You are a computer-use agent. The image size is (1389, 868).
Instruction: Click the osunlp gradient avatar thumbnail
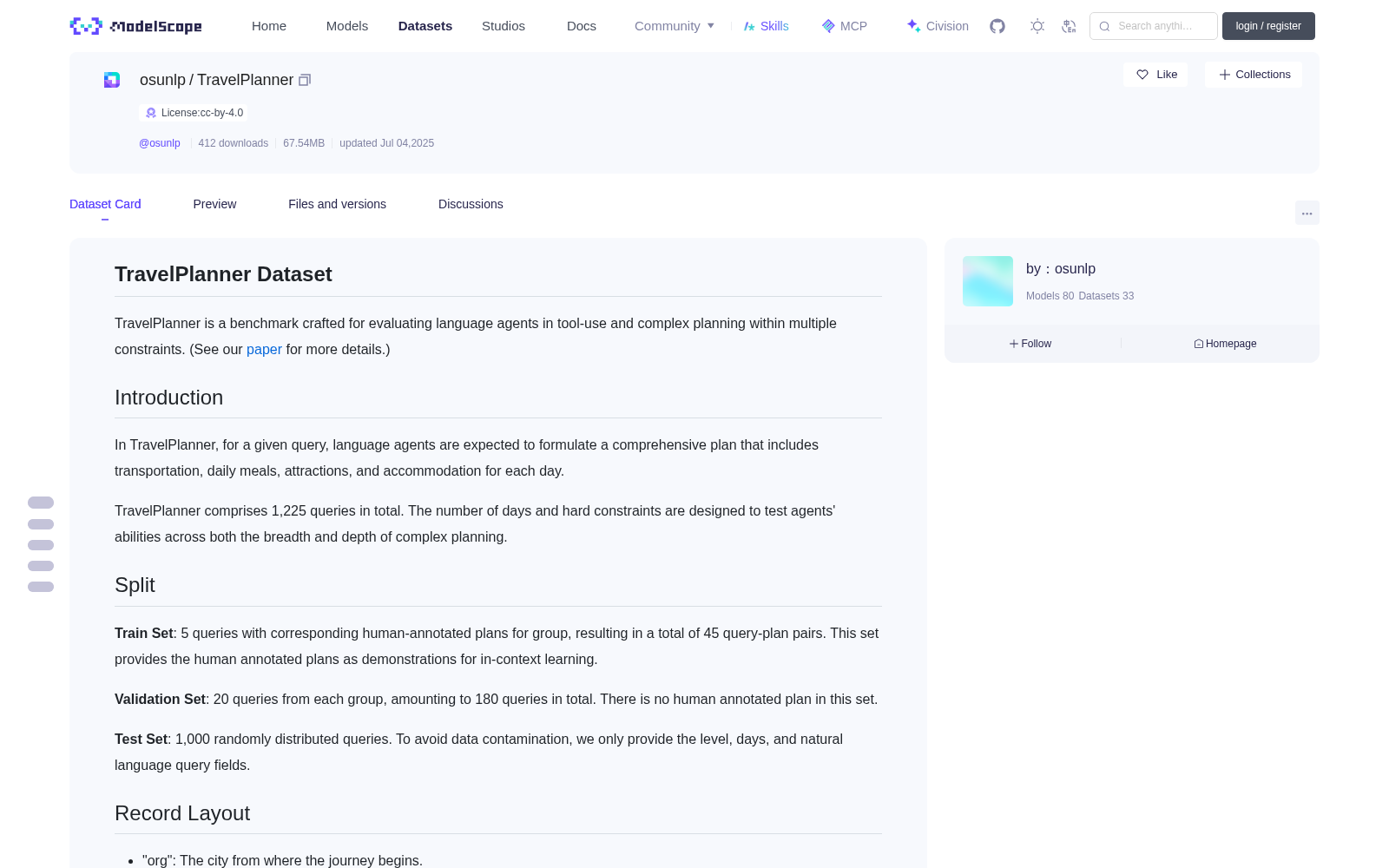click(x=988, y=281)
